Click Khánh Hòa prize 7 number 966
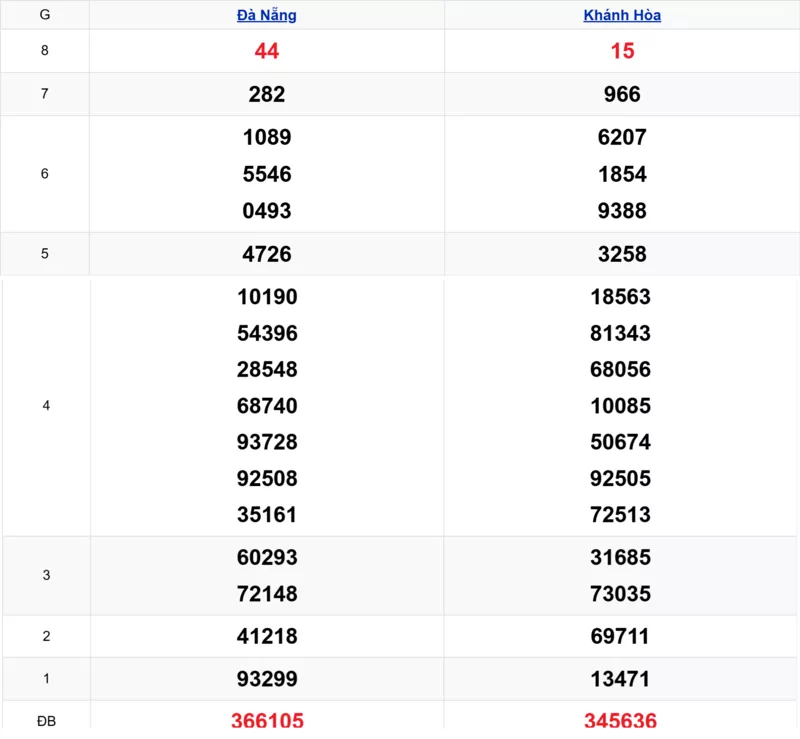This screenshot has width=800, height=739. coord(622,94)
